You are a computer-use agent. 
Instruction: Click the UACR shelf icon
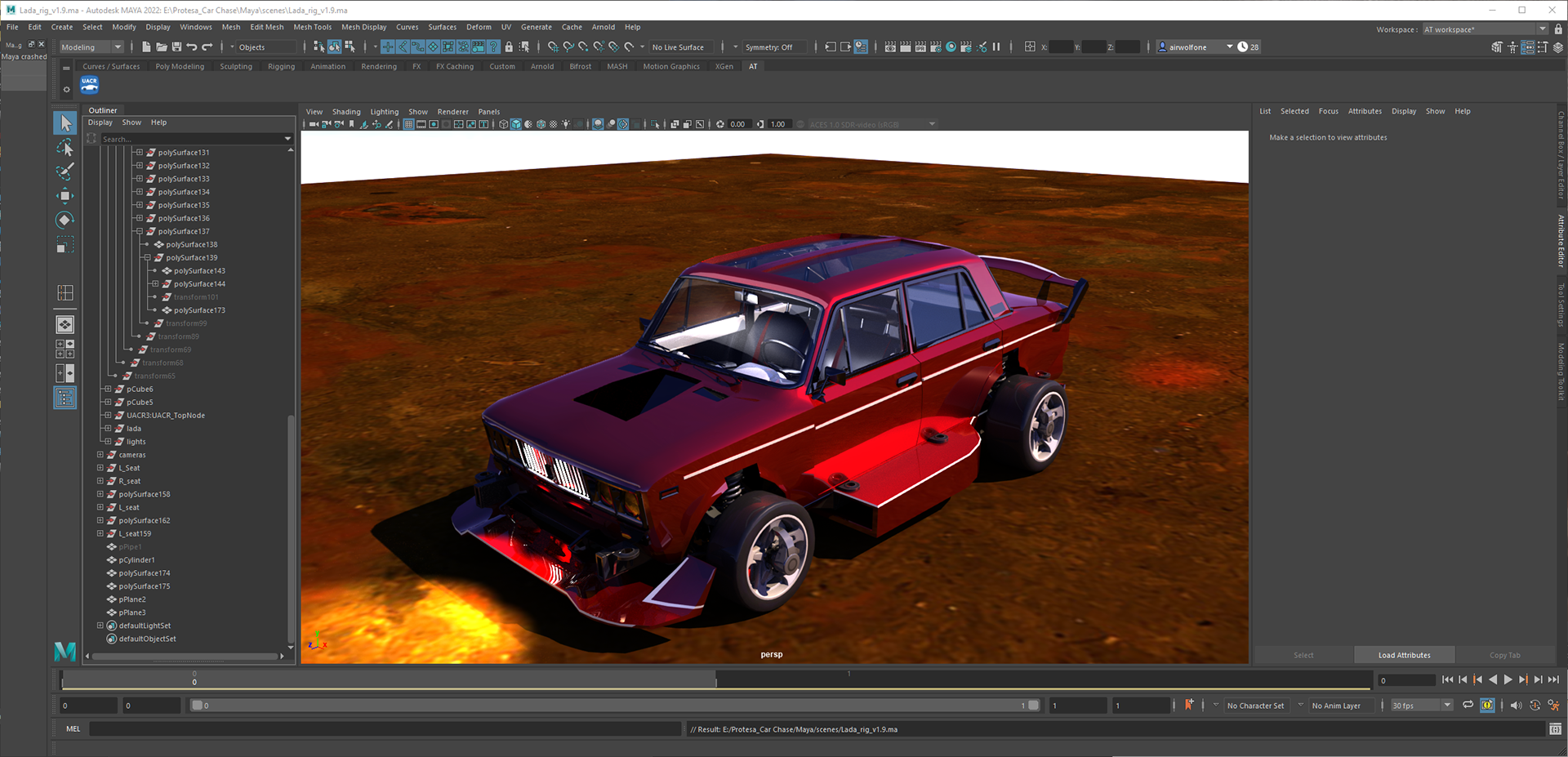pyautogui.click(x=90, y=84)
